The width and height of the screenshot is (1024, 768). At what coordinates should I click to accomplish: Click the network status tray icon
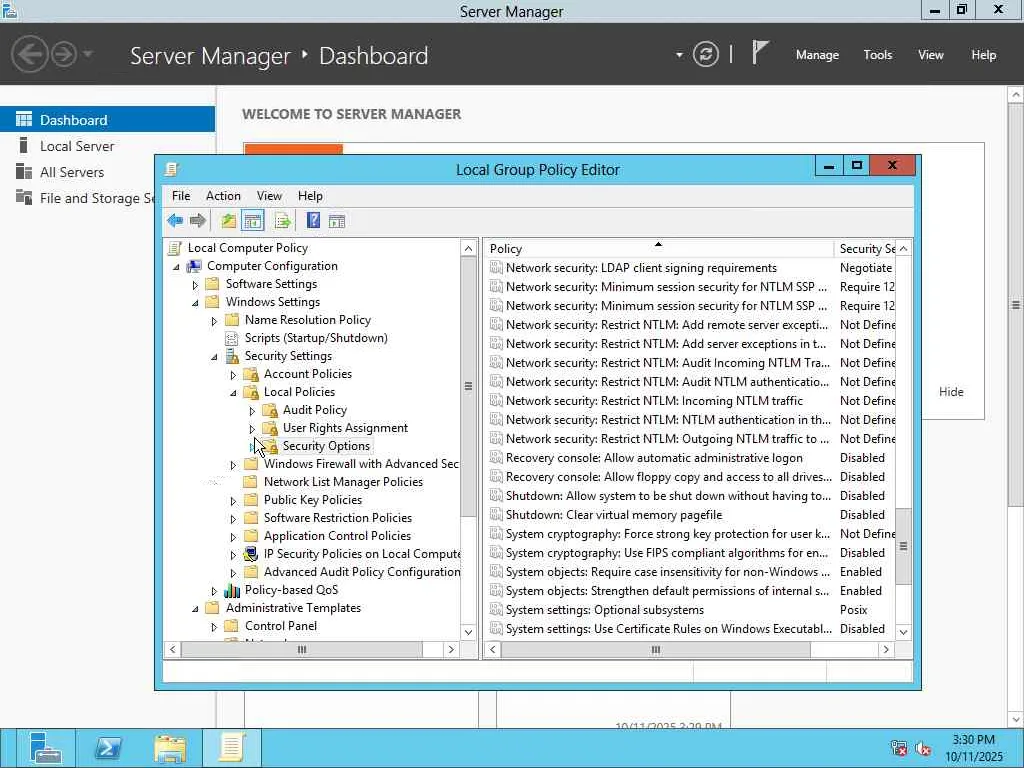click(x=899, y=748)
